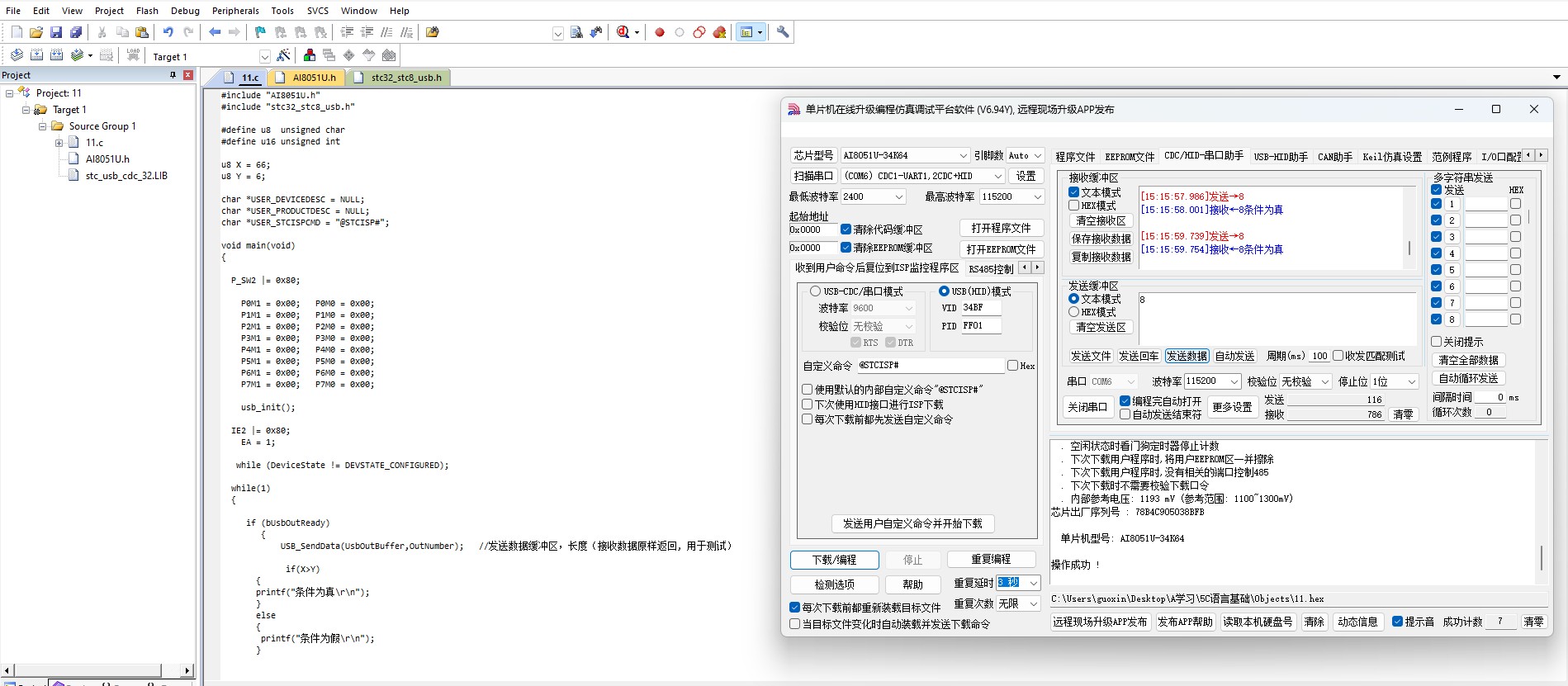Enable 关闭提示 checkbox

tap(1436, 342)
